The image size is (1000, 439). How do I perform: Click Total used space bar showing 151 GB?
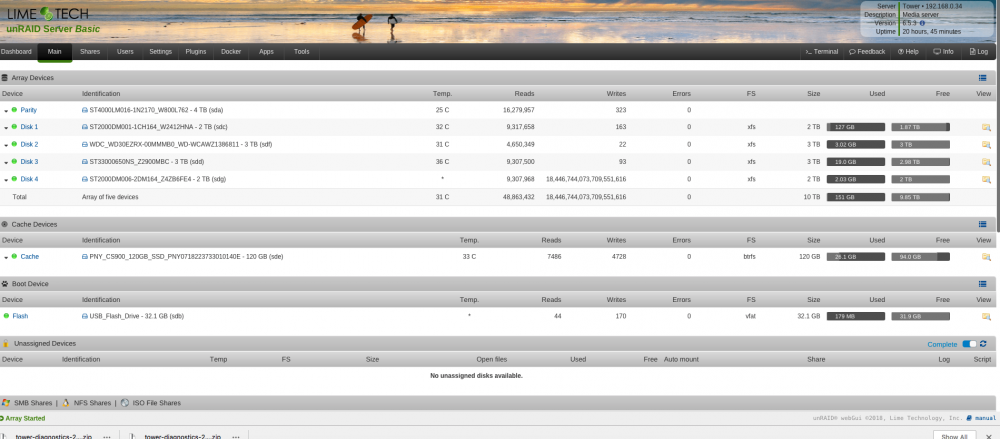[x=856, y=197]
